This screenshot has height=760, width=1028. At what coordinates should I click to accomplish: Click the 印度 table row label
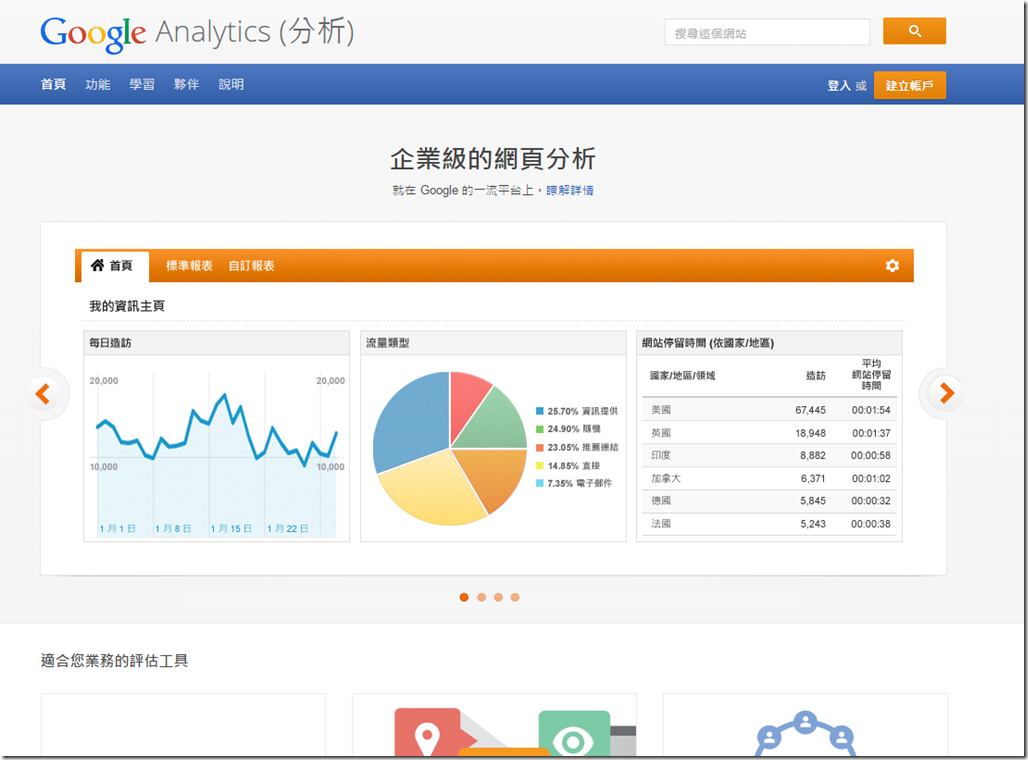(x=661, y=455)
